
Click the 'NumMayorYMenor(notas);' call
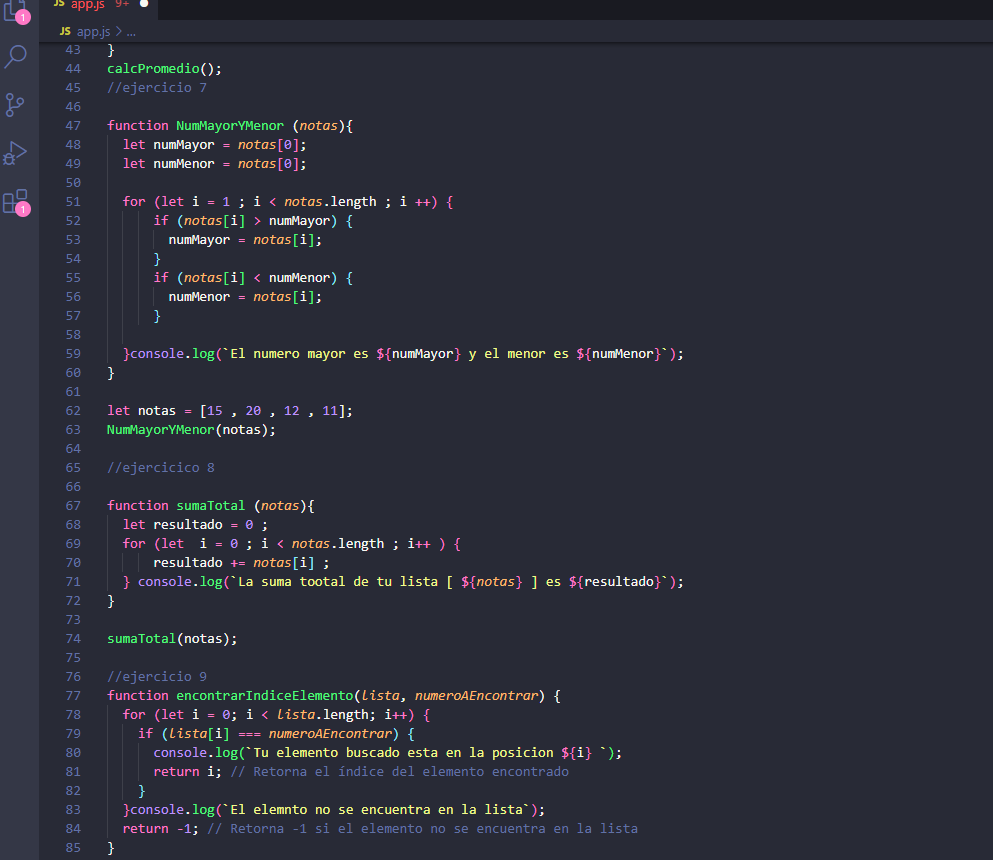[191, 429]
